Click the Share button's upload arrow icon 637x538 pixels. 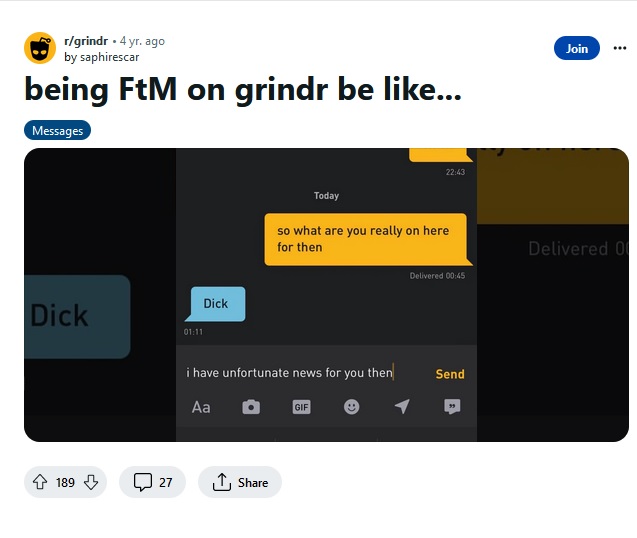tap(221, 482)
